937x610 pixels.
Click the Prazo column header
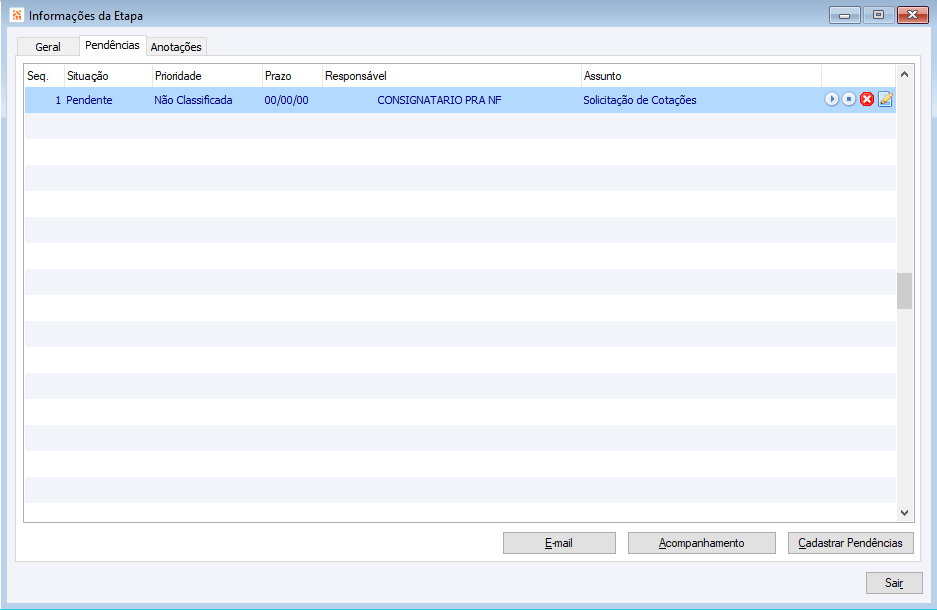tap(293, 76)
